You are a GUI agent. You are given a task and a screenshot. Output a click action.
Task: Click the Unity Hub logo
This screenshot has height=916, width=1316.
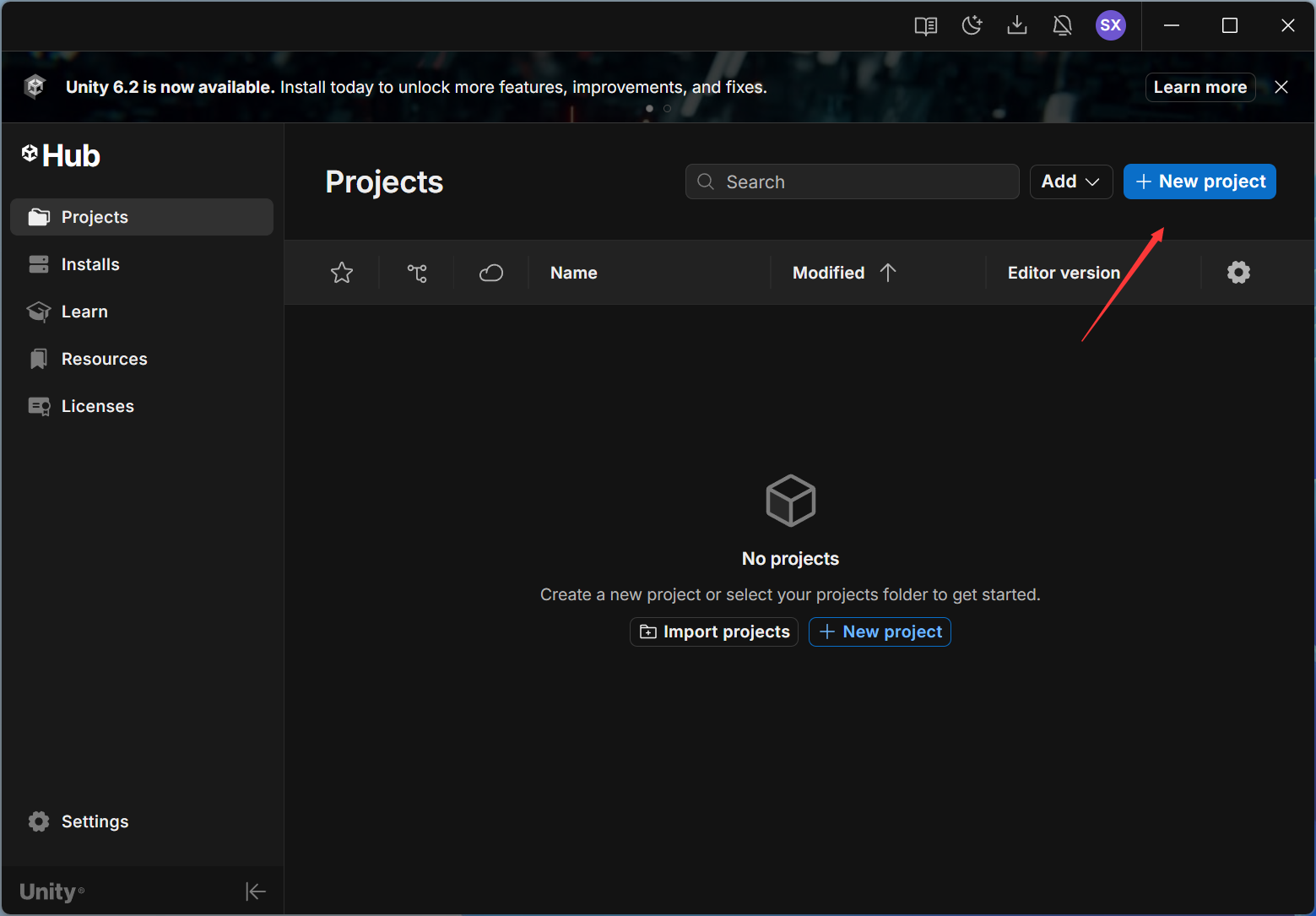click(61, 155)
